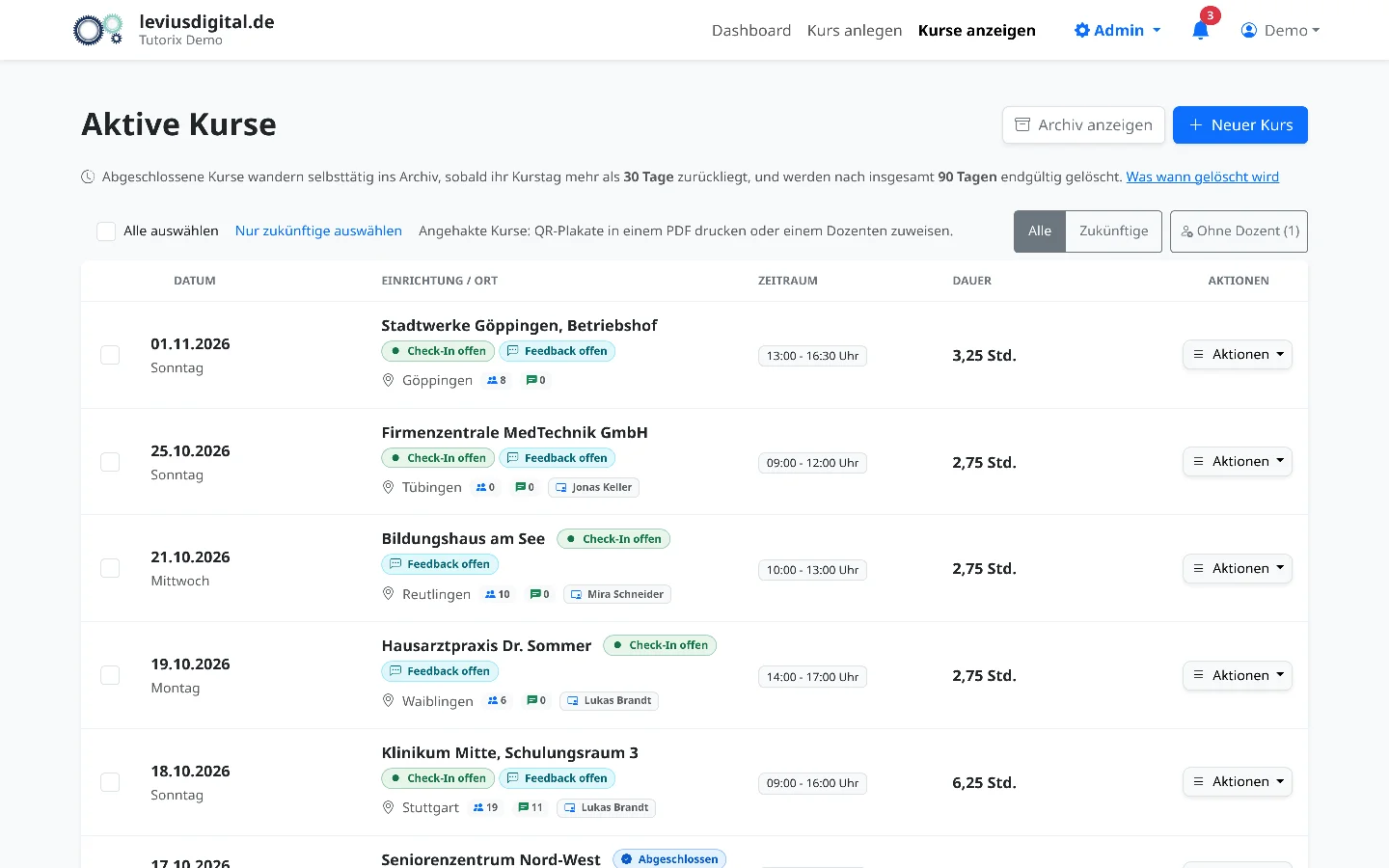1389x868 pixels.
Task: Click the leviusdigital gear logo icon
Action: (x=98, y=30)
